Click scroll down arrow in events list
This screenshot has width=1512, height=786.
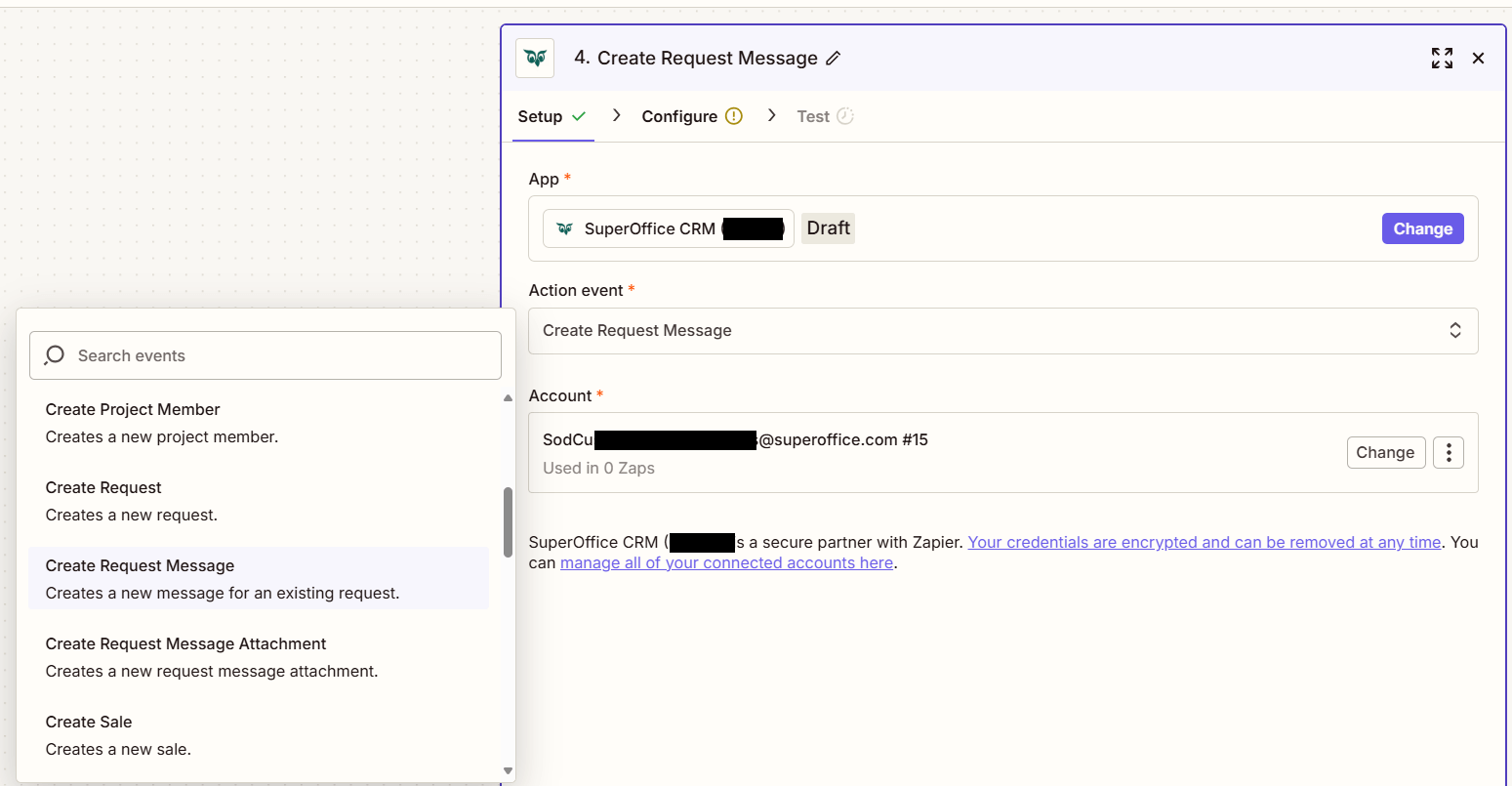(508, 770)
